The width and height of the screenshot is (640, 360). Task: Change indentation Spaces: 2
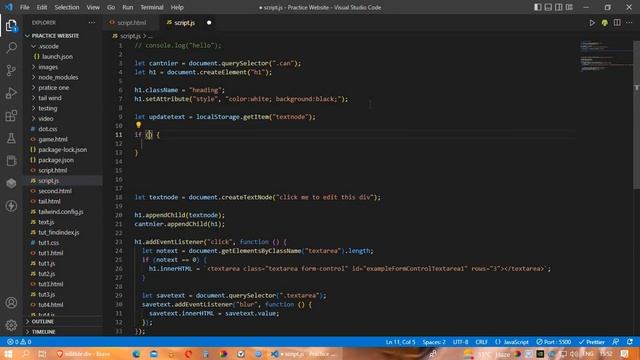tap(434, 342)
